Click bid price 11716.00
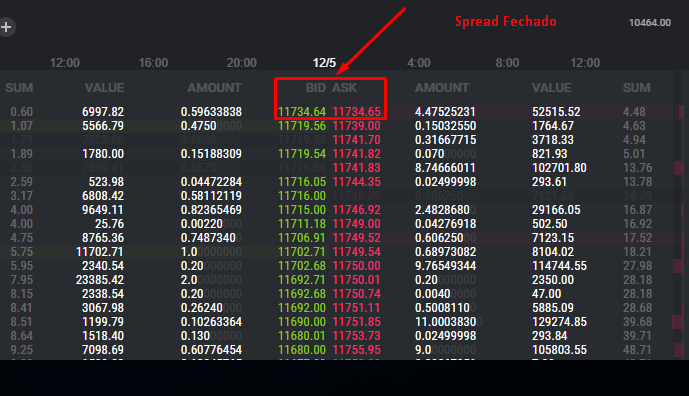The height and width of the screenshot is (396, 689). [x=302, y=196]
